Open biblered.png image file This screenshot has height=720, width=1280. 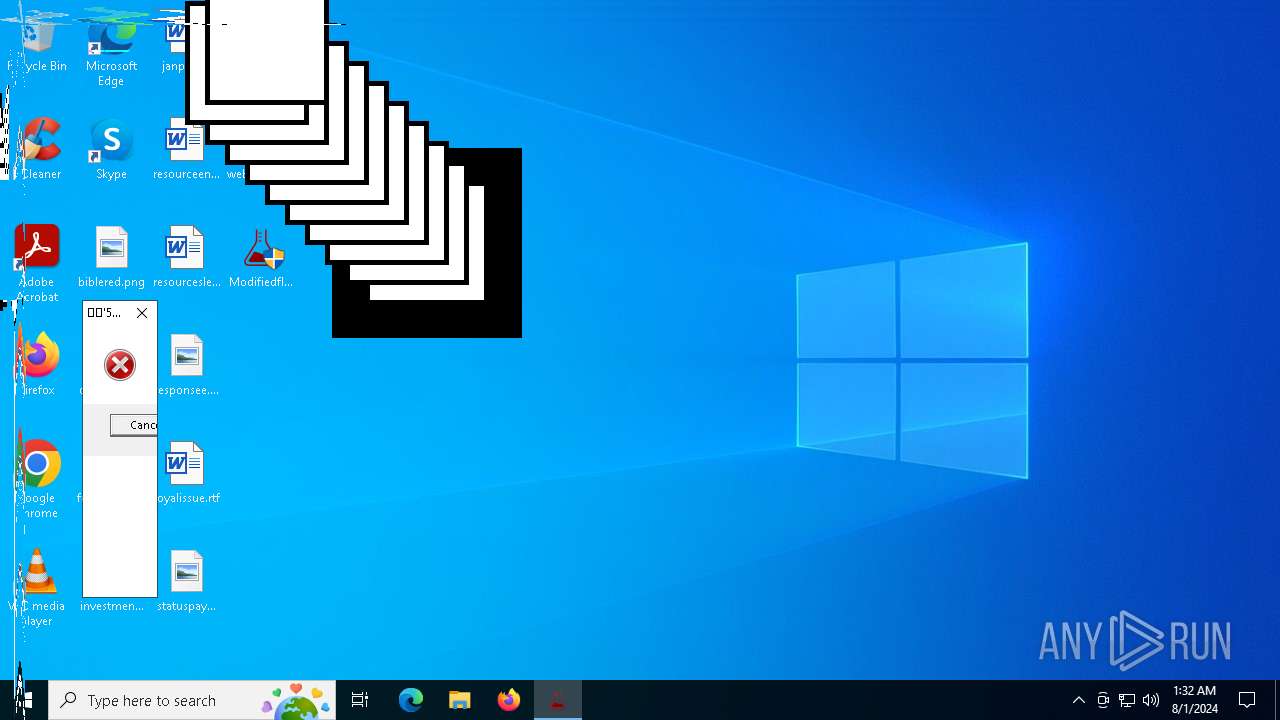(111, 258)
